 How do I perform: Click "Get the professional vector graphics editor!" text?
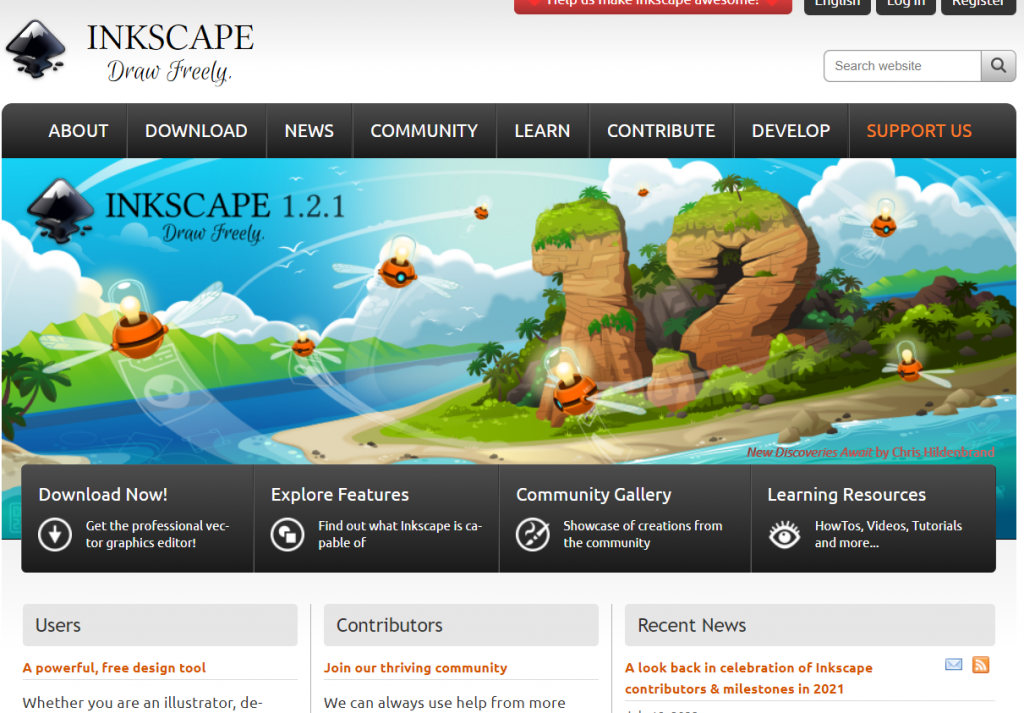coord(157,534)
